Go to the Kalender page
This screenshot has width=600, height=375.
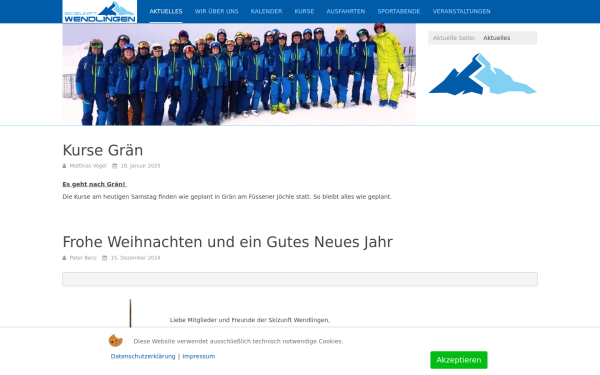[266, 11]
